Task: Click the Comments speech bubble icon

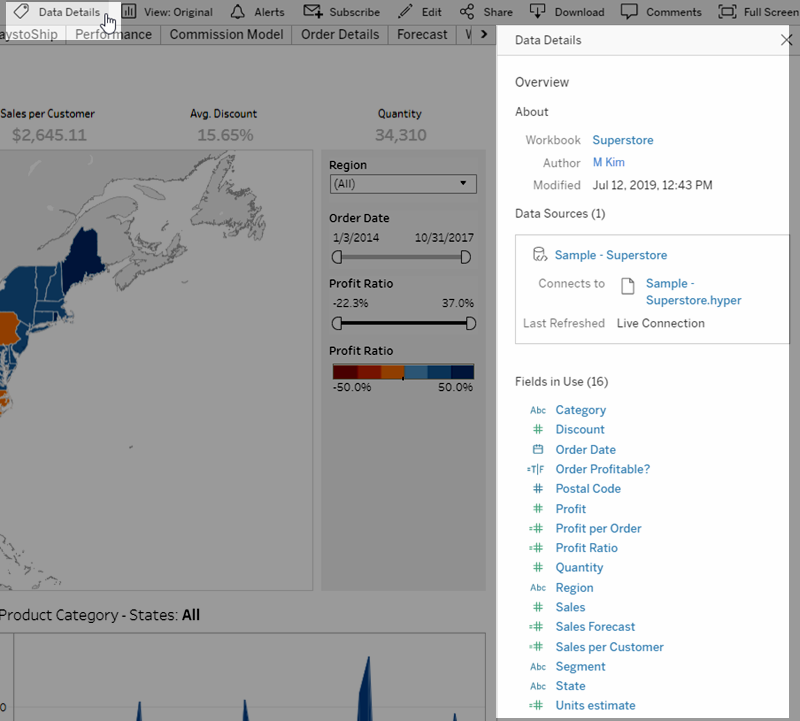Action: tap(629, 11)
